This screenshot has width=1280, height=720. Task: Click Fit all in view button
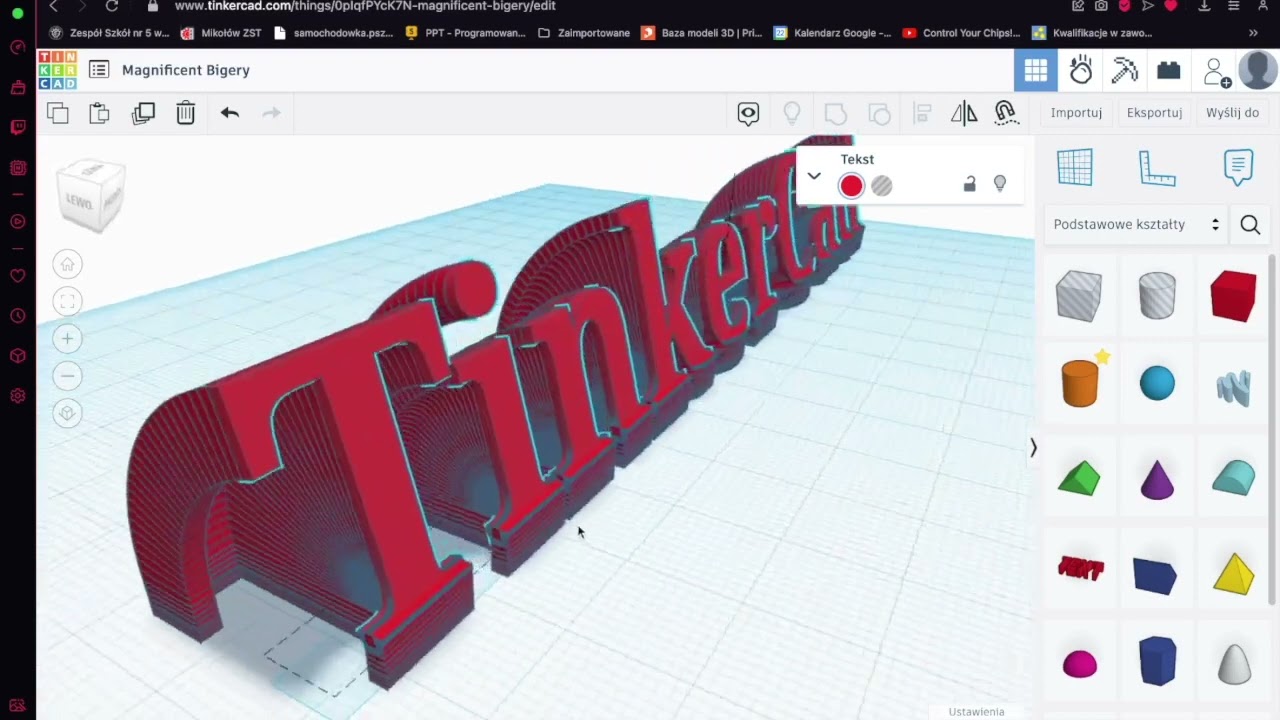(x=67, y=302)
